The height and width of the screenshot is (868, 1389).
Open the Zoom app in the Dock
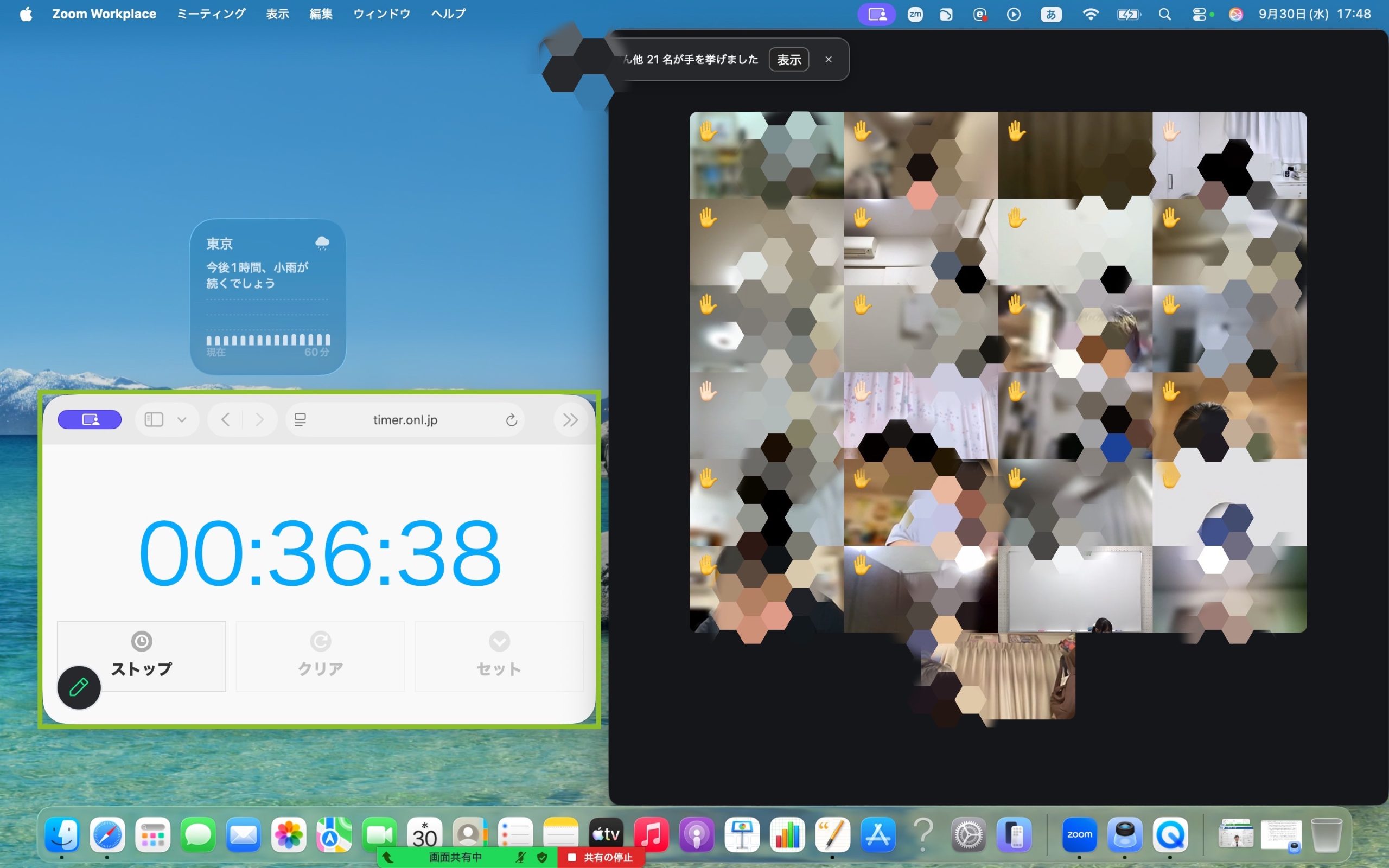pos(1079,834)
